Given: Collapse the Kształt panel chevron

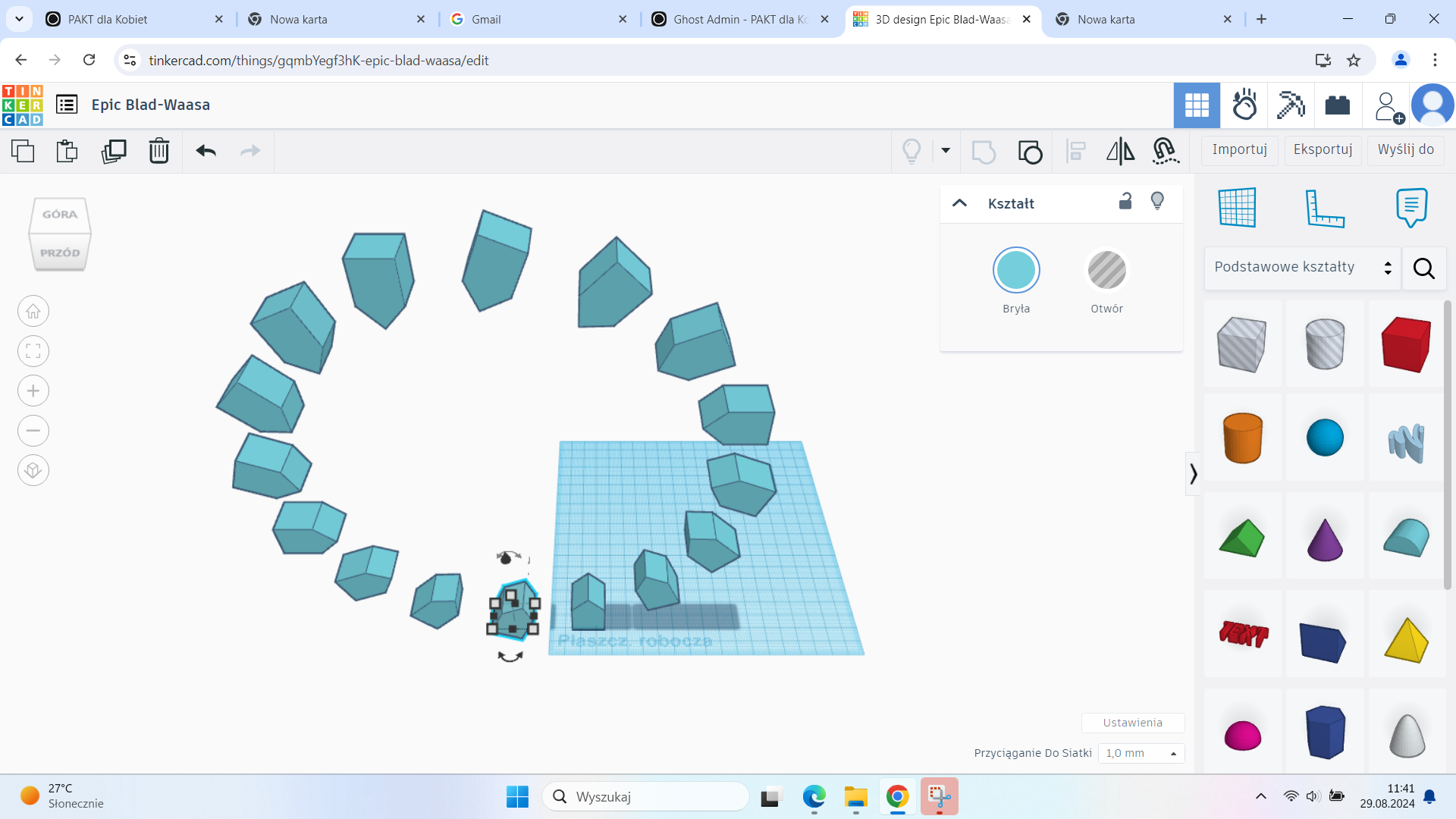Looking at the screenshot, I should [x=959, y=203].
